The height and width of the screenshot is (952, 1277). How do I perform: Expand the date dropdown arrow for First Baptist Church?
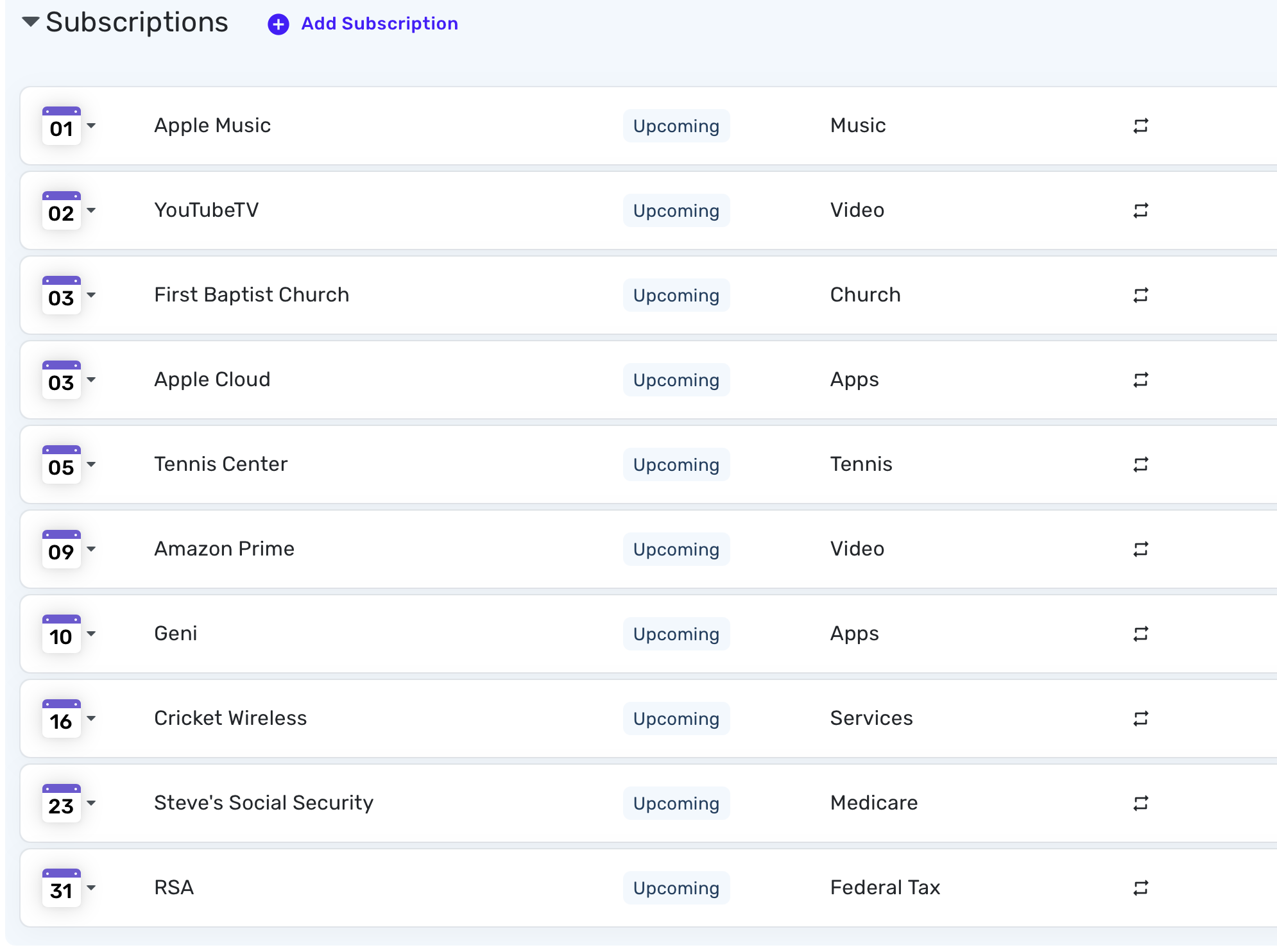[x=91, y=295]
